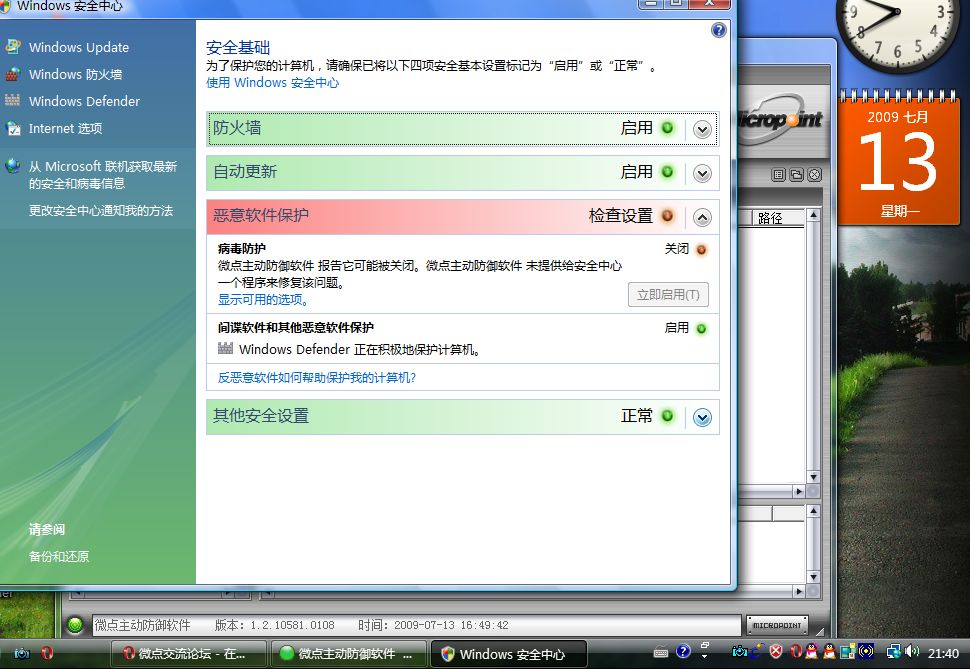Click the 请参阅 heading in the sidebar
The image size is (970, 669).
point(46,529)
